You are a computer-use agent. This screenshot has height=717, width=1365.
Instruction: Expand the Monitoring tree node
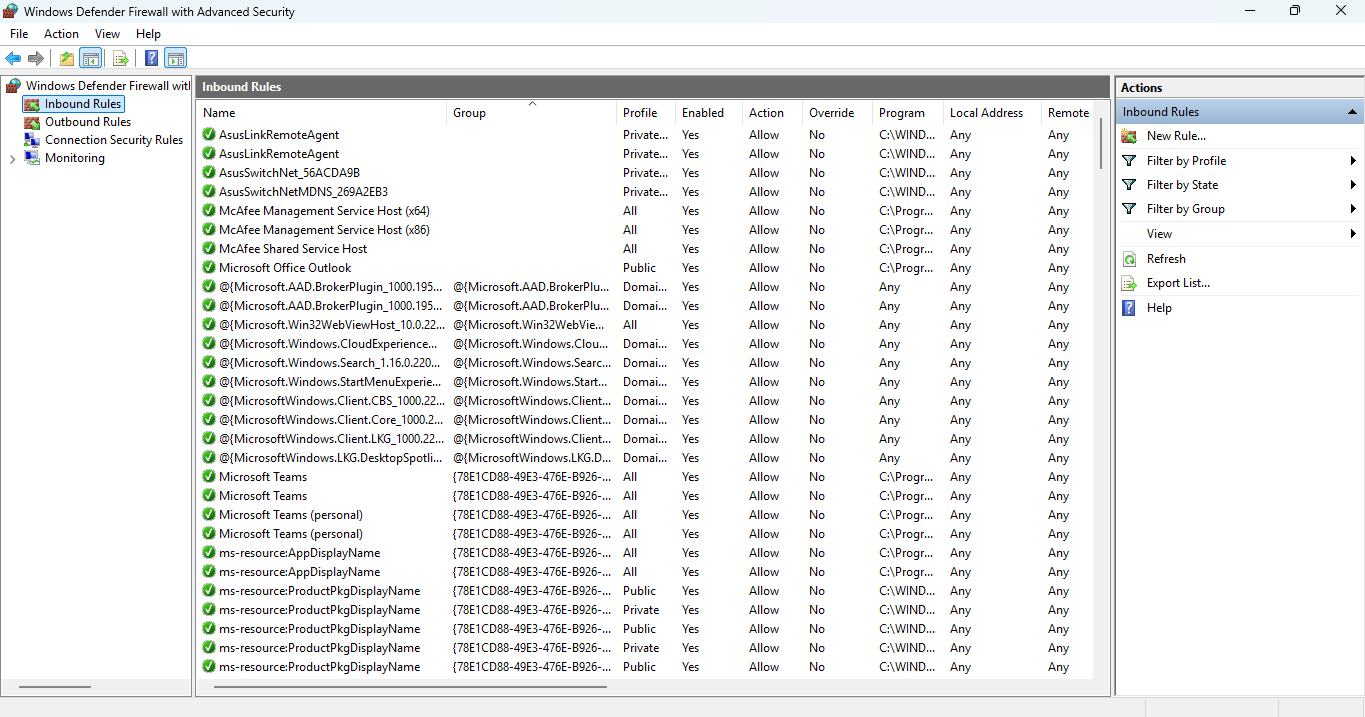pyautogui.click(x=12, y=159)
